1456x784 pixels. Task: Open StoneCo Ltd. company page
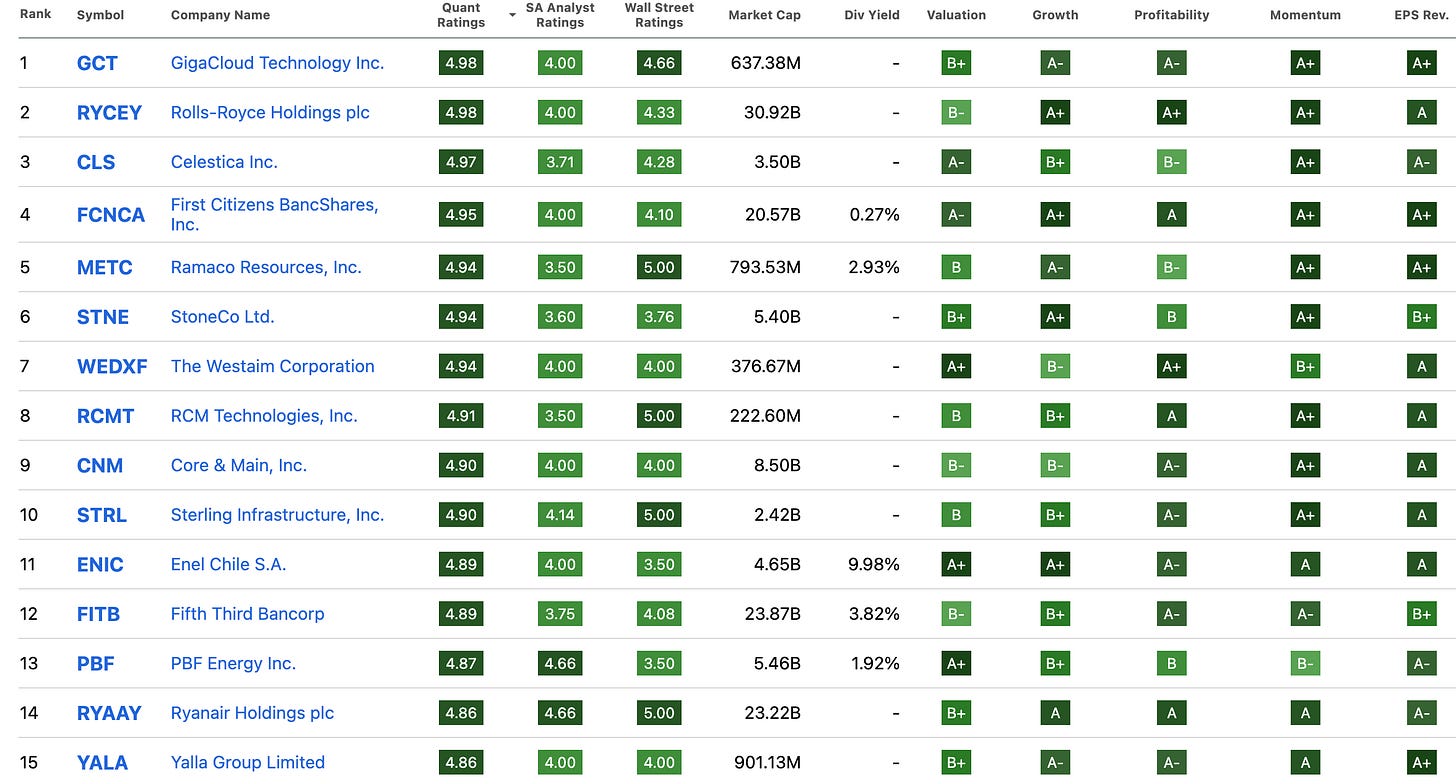(222, 317)
